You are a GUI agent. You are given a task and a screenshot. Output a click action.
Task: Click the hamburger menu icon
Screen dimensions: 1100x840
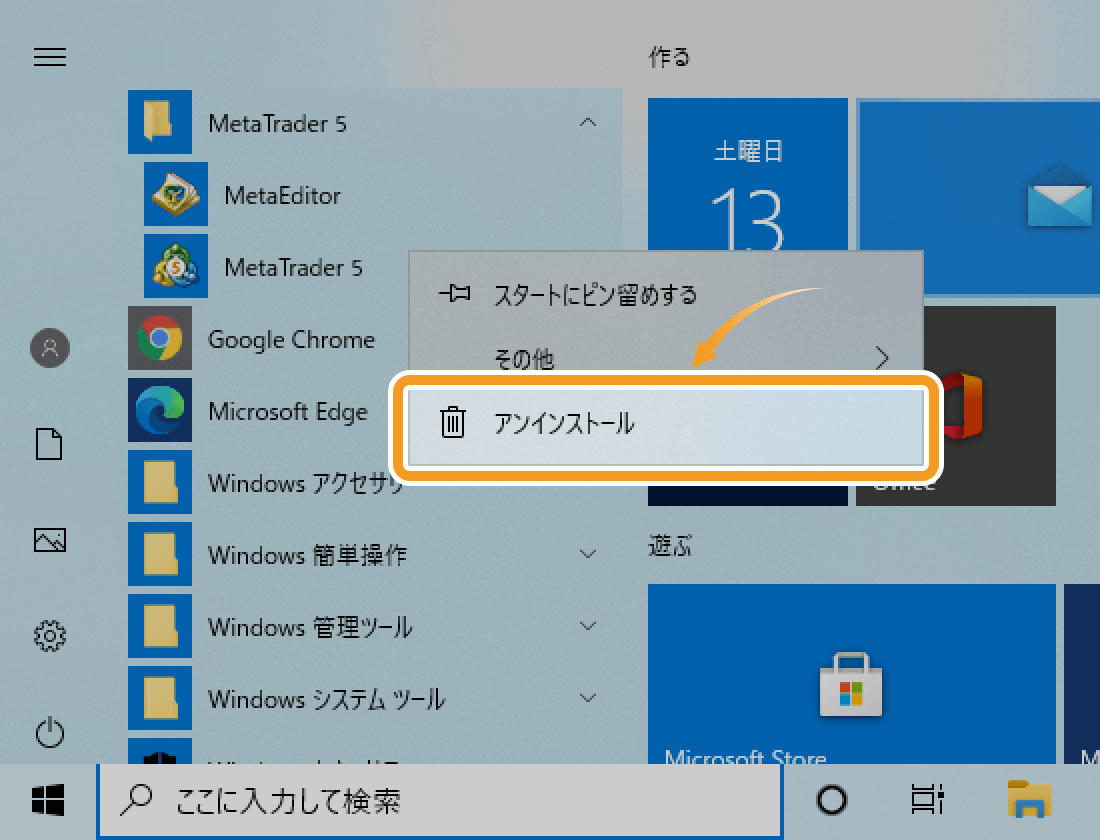(x=50, y=57)
